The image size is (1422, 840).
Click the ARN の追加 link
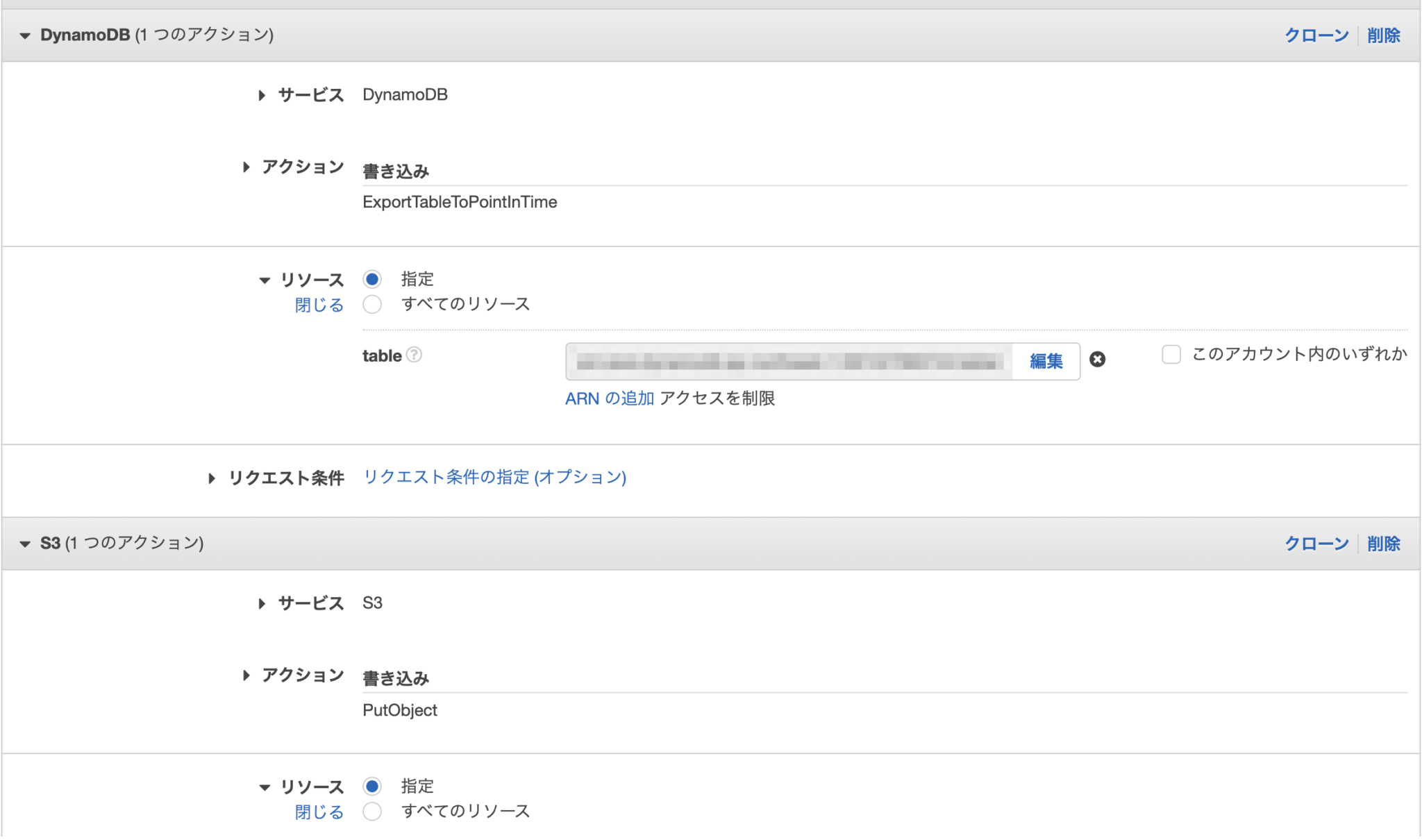(x=609, y=398)
